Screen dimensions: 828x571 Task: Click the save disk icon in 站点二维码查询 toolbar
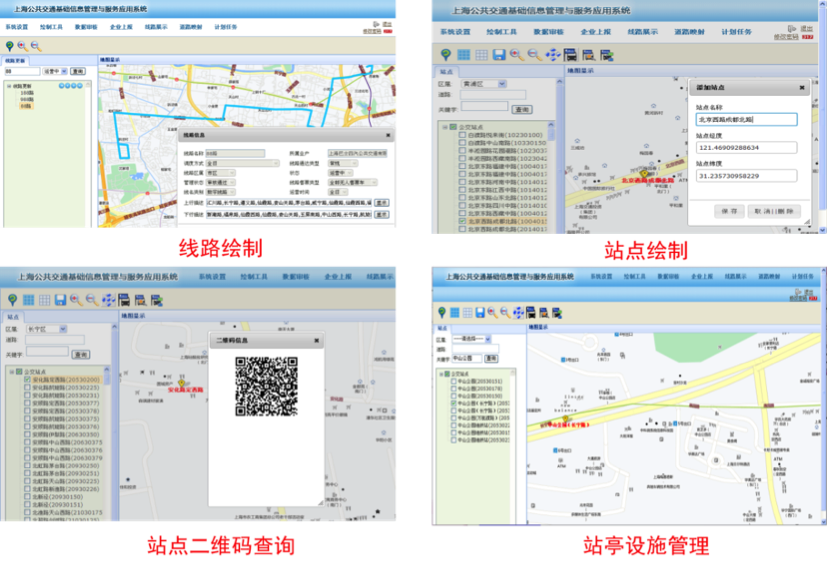point(60,301)
